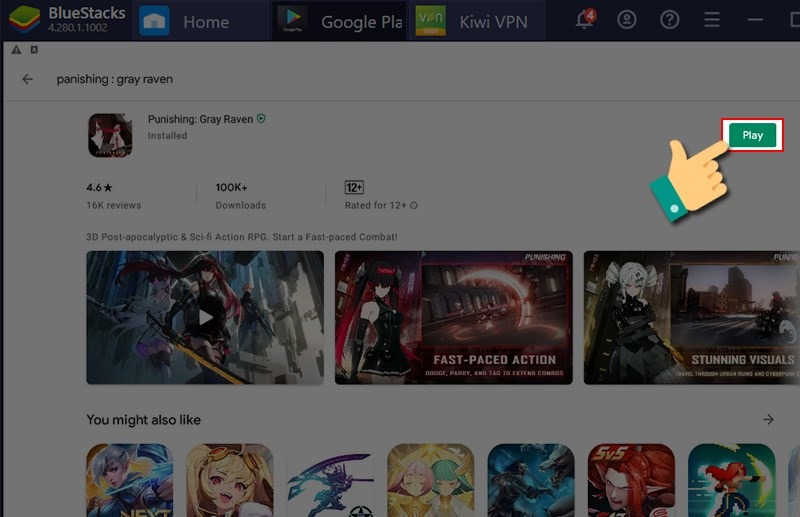Open the account profile icon
The height and width of the screenshot is (517, 800).
click(627, 20)
